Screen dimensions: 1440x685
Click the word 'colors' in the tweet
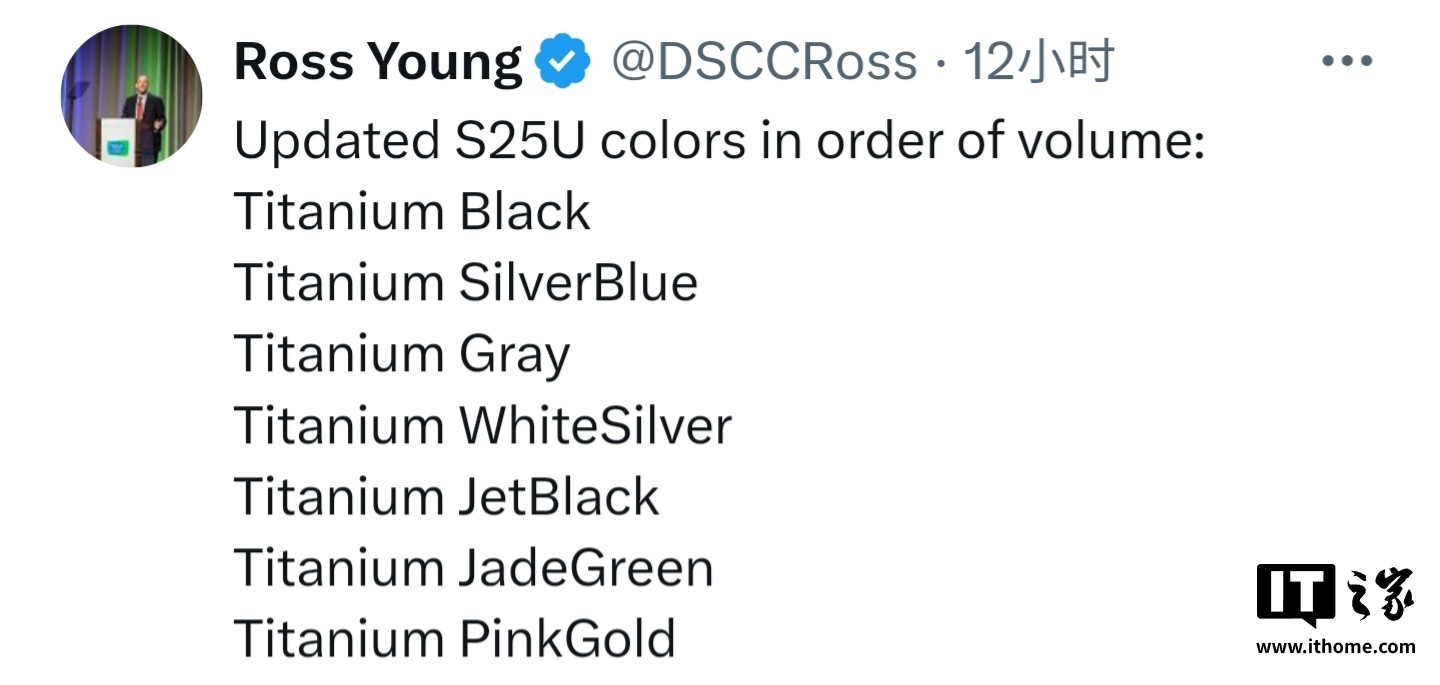click(x=672, y=141)
